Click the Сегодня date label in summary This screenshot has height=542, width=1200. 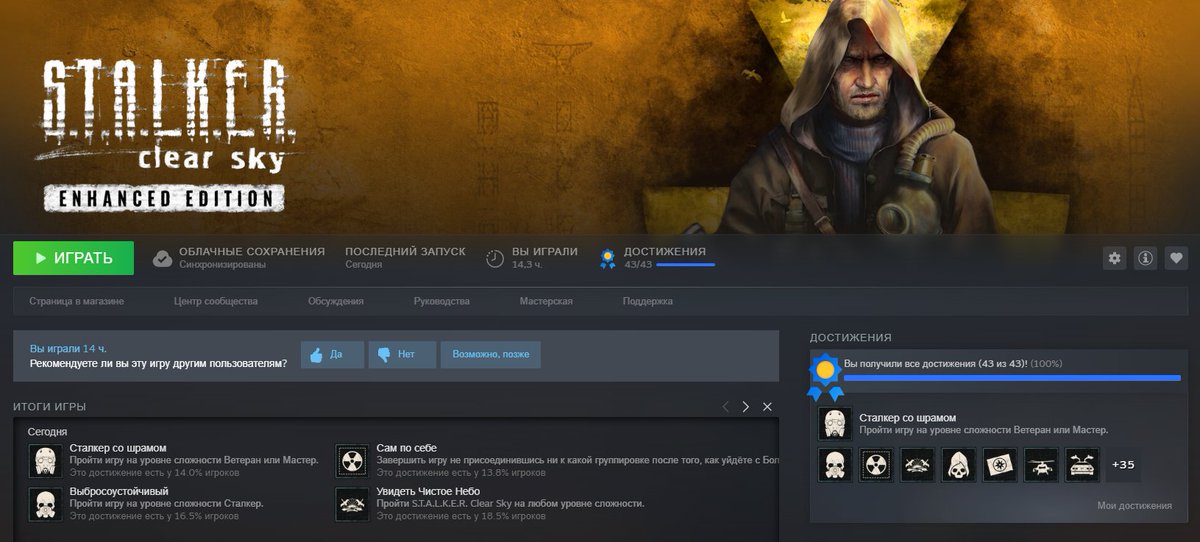tap(47, 431)
